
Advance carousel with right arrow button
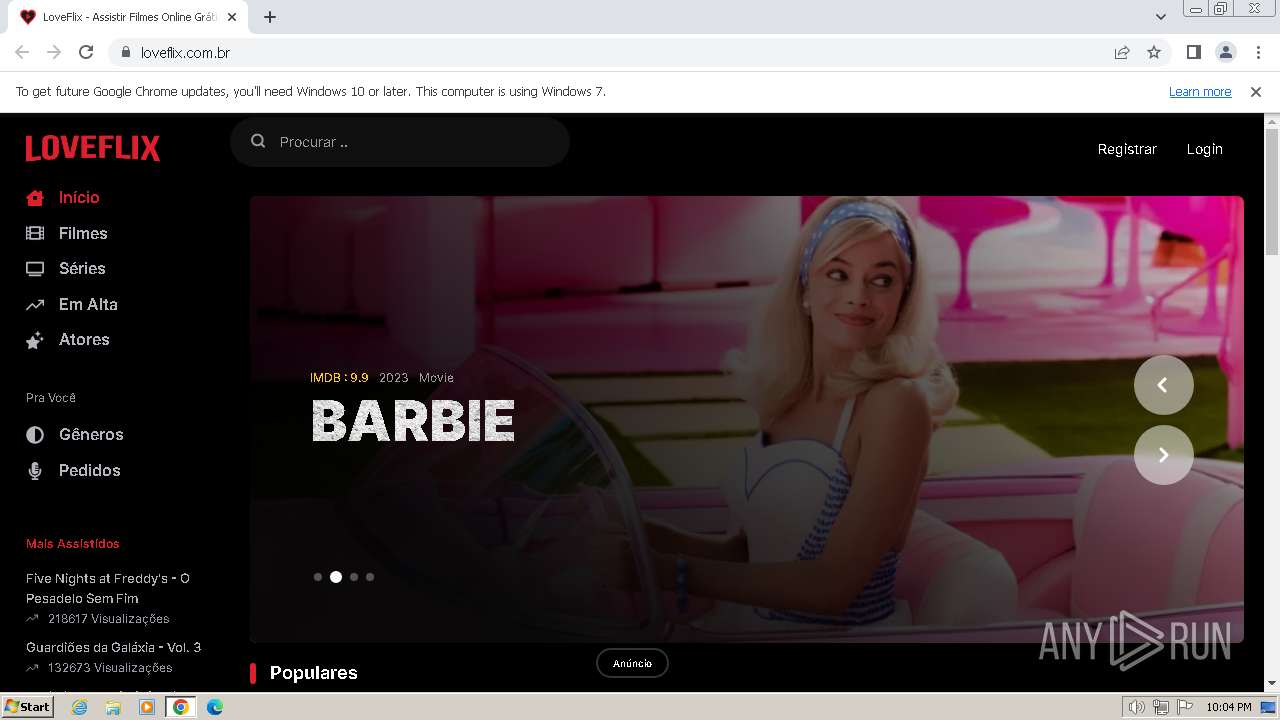pyautogui.click(x=1163, y=455)
